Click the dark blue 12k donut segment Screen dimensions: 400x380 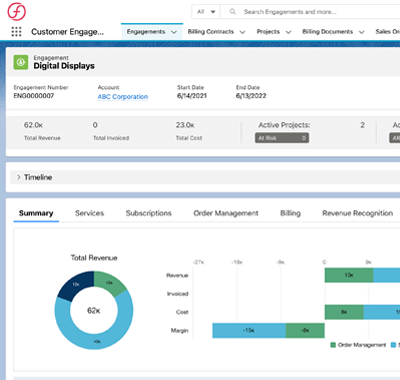[76, 284]
